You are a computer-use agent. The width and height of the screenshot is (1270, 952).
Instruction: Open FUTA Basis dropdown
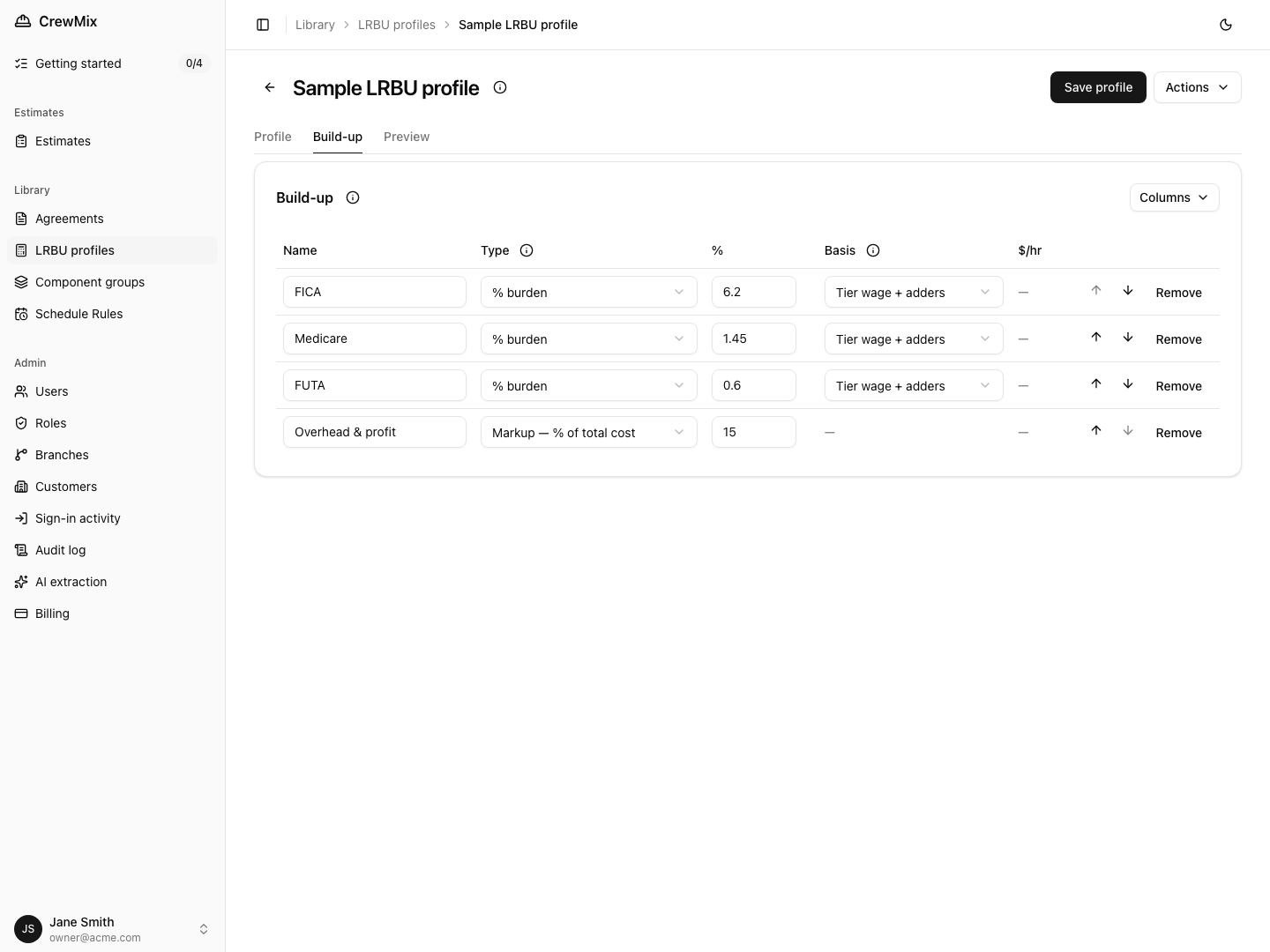pos(914,385)
